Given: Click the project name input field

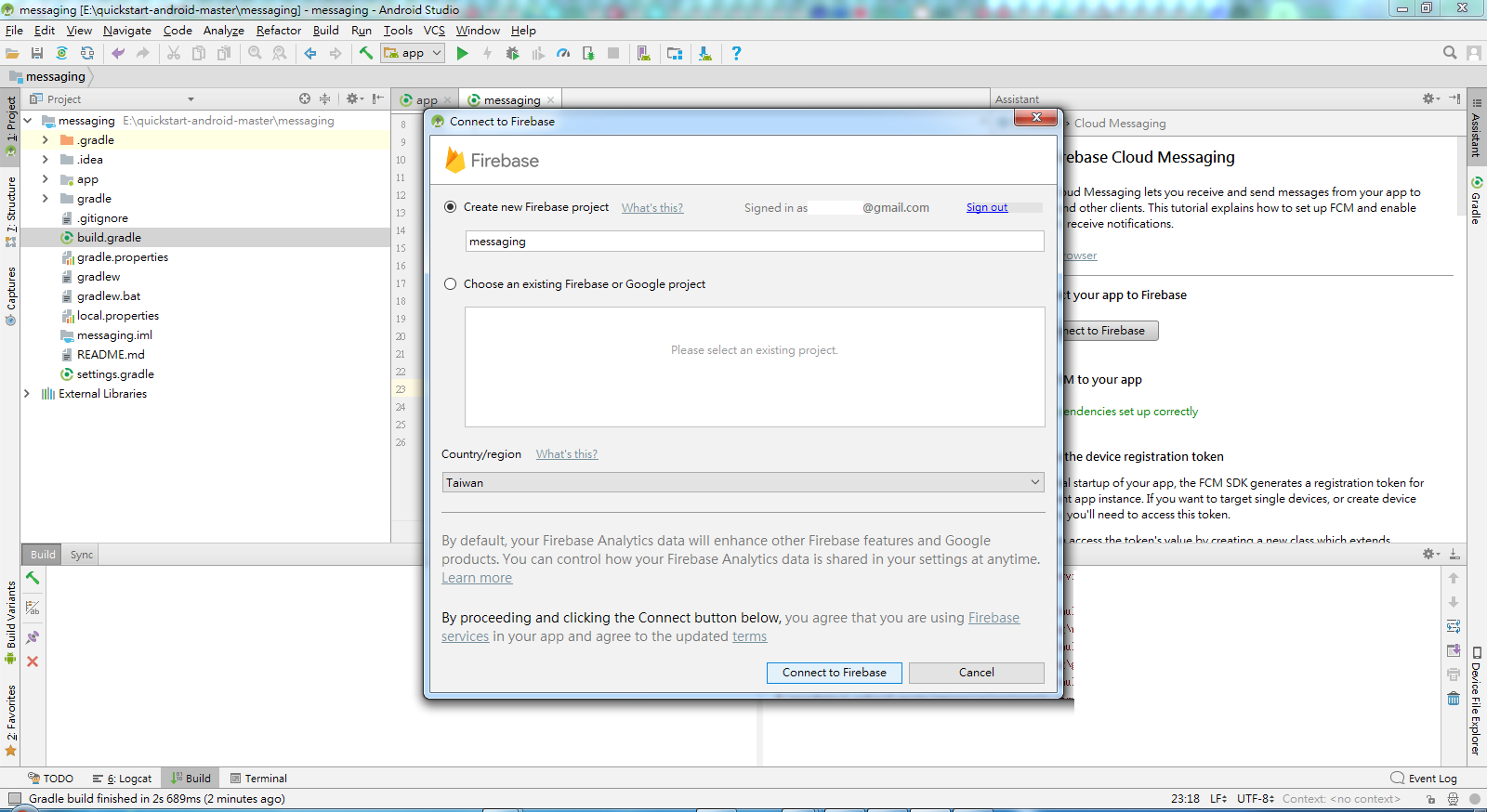Looking at the screenshot, I should coord(755,242).
